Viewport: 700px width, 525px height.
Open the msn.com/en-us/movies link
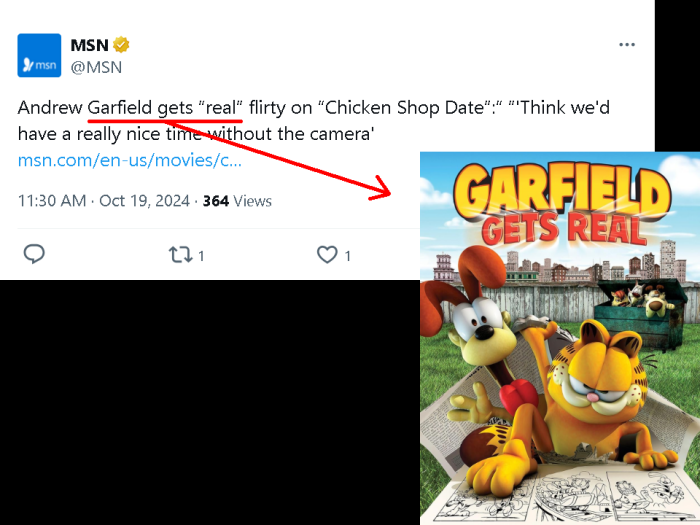click(130, 160)
